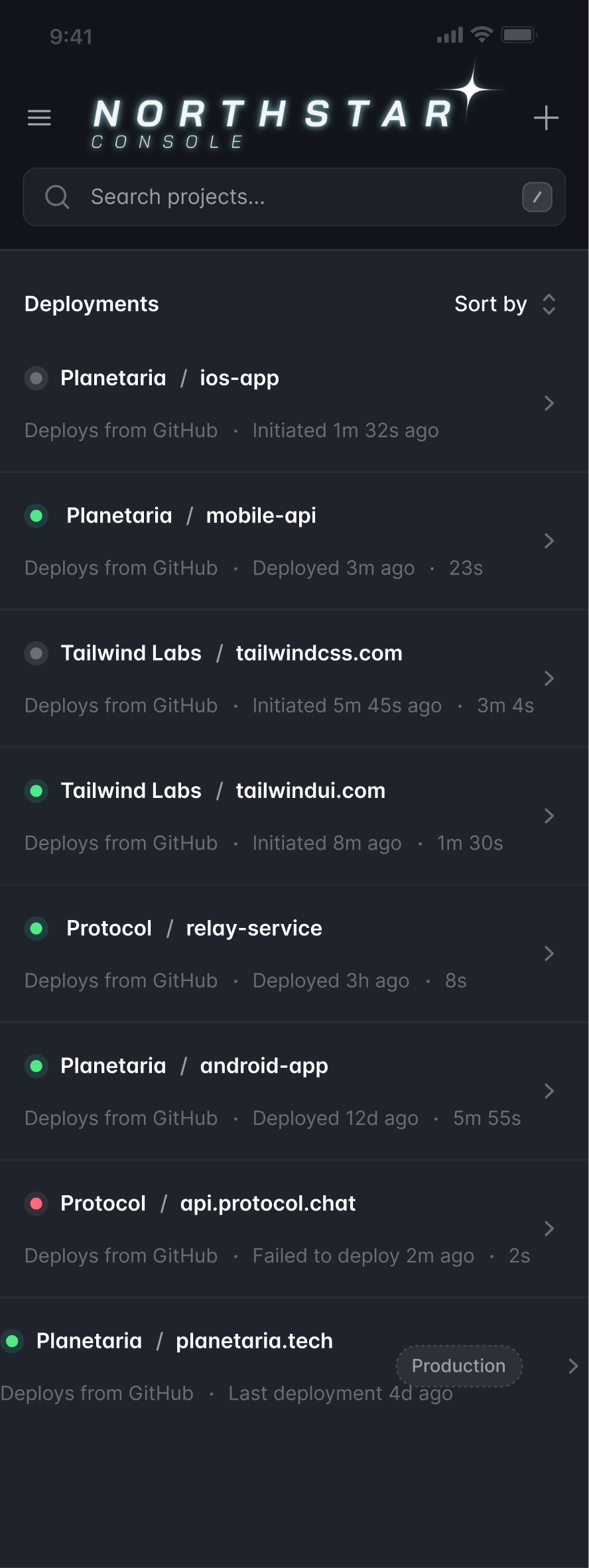
Task: Click the Production badge
Action: (x=458, y=1366)
